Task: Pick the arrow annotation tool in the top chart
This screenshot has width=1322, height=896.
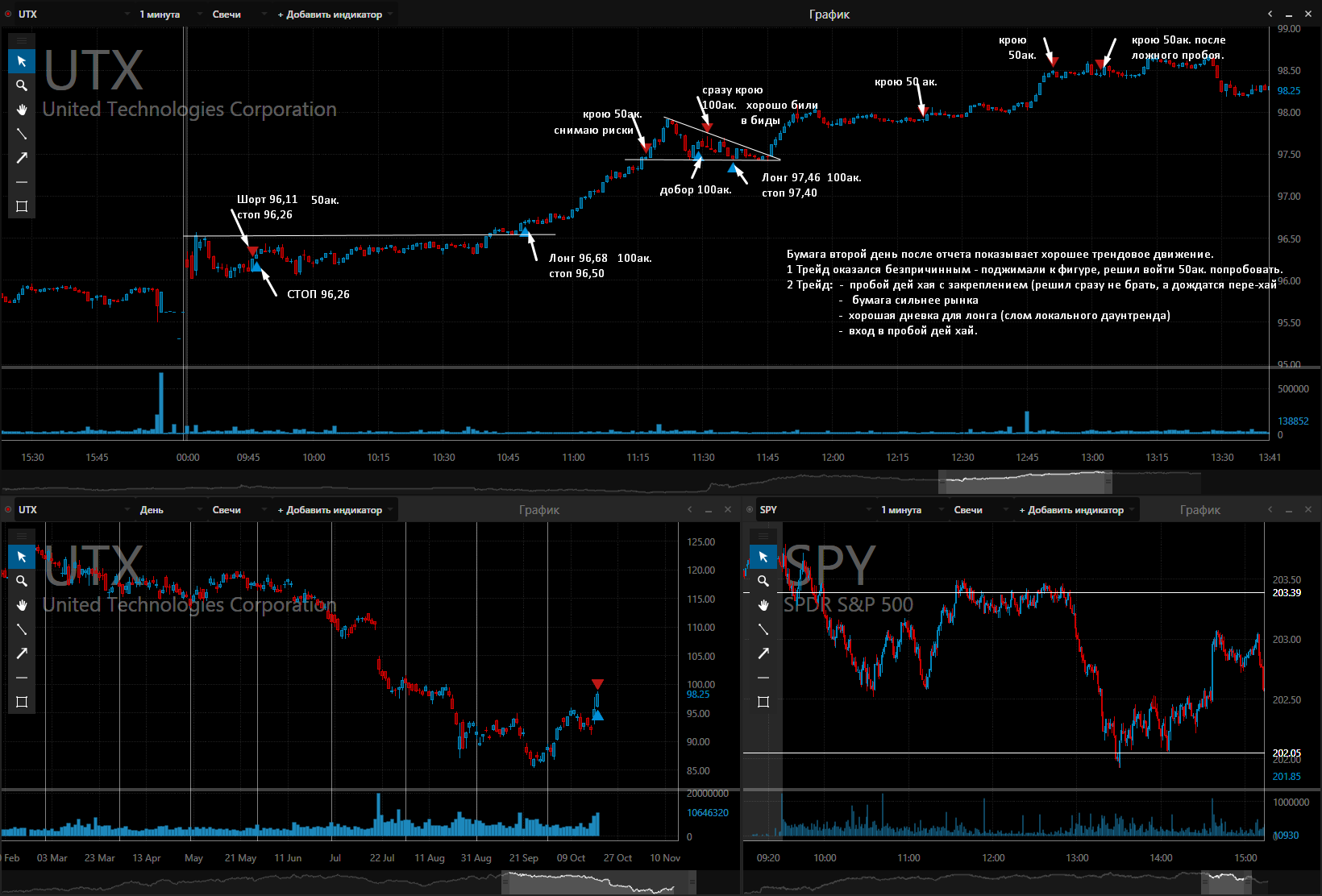Action: (22, 158)
